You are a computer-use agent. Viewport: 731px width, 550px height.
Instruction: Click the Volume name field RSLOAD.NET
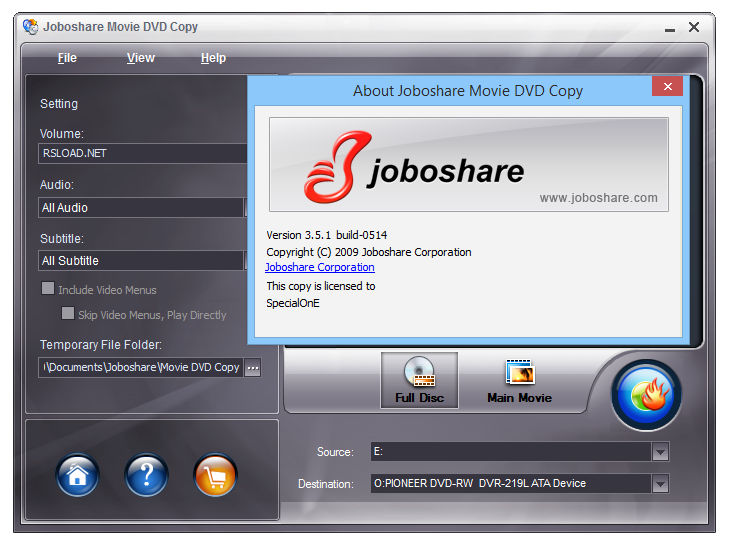coord(143,153)
